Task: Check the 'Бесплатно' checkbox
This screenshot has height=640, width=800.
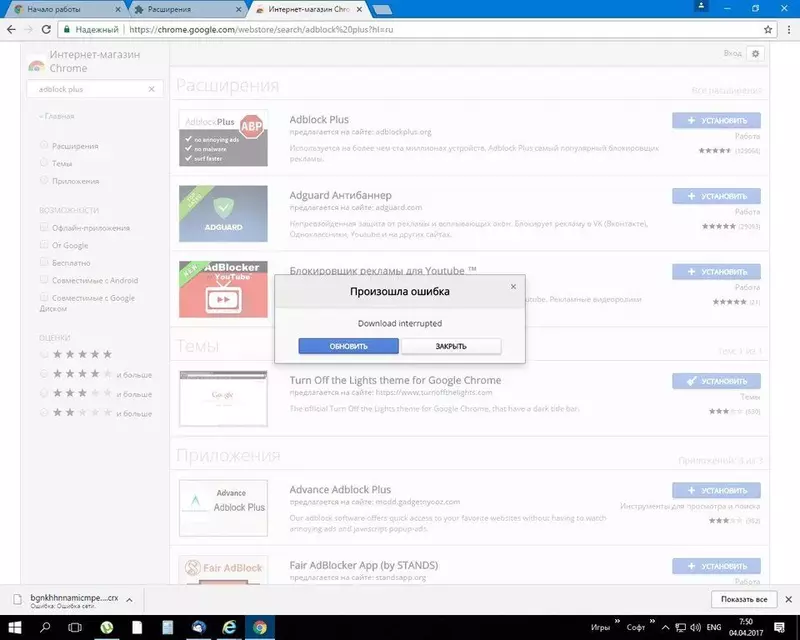Action: tap(44, 262)
